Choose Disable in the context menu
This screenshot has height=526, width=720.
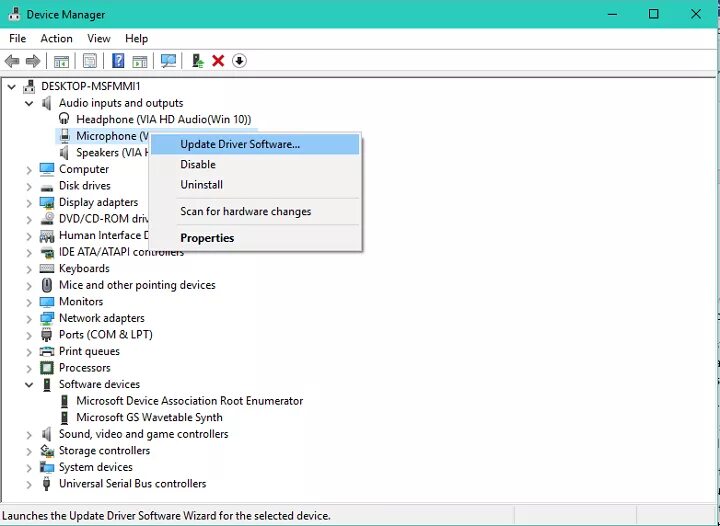255,164
